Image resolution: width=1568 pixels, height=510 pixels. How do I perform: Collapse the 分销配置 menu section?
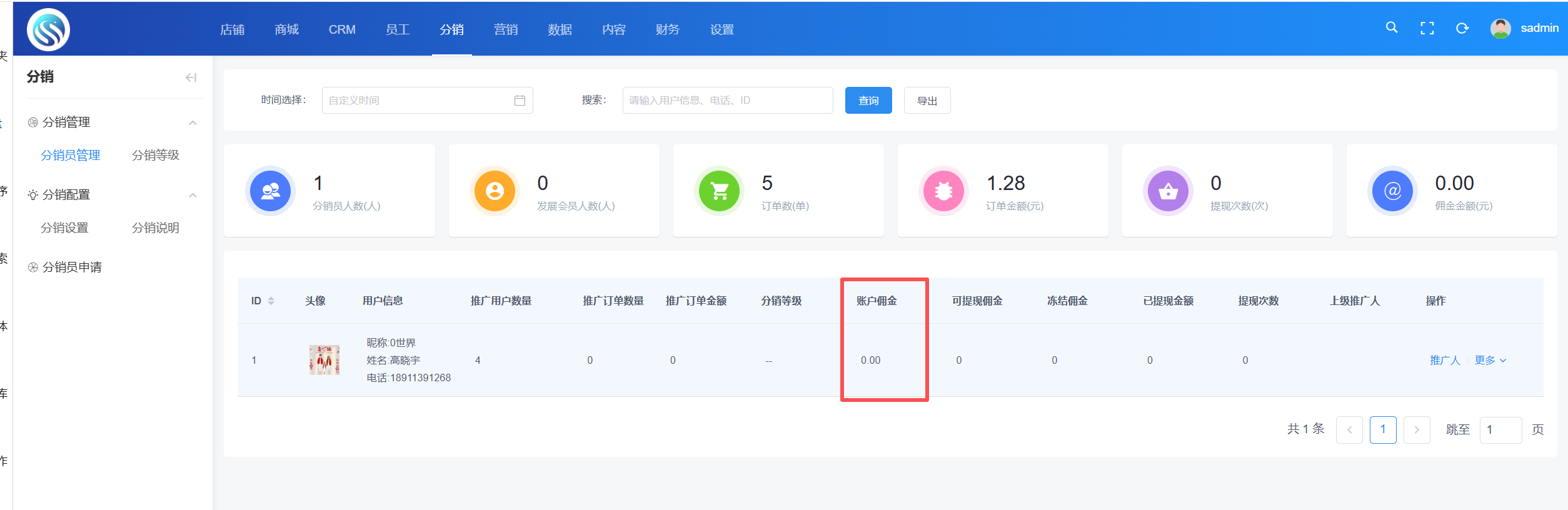[x=193, y=195]
